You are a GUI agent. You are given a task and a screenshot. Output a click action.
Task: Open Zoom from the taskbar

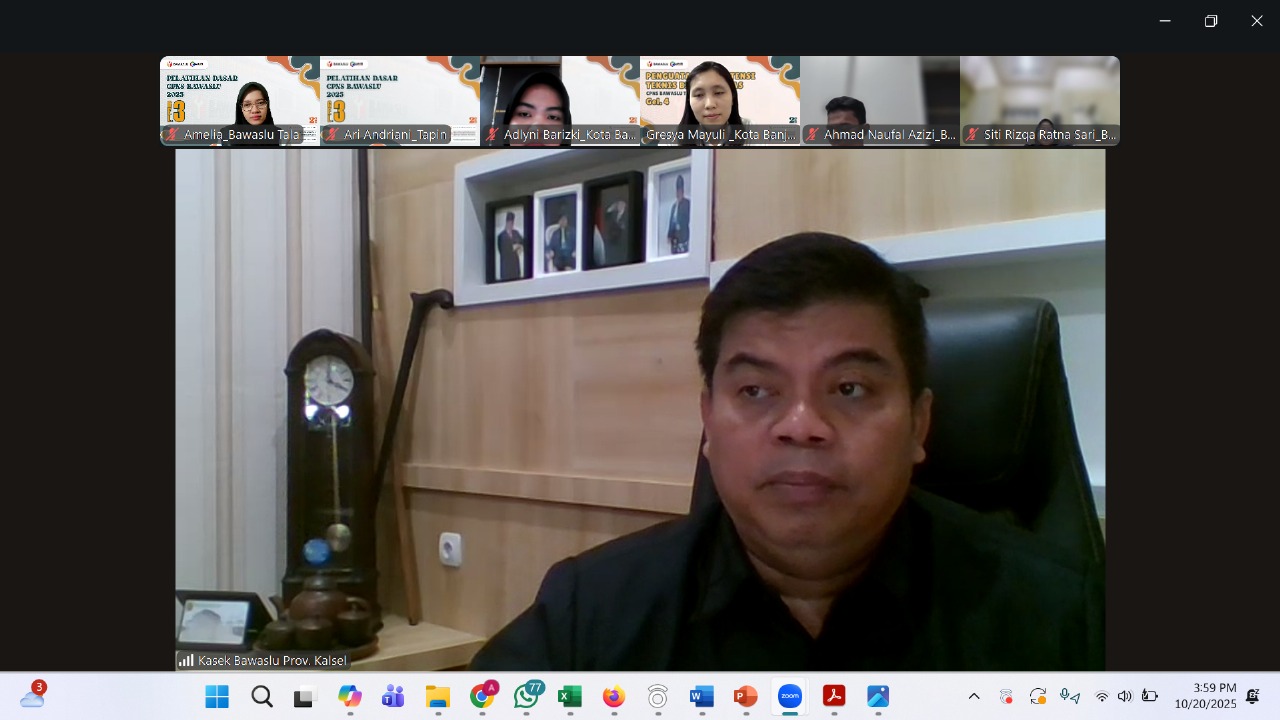click(x=790, y=696)
